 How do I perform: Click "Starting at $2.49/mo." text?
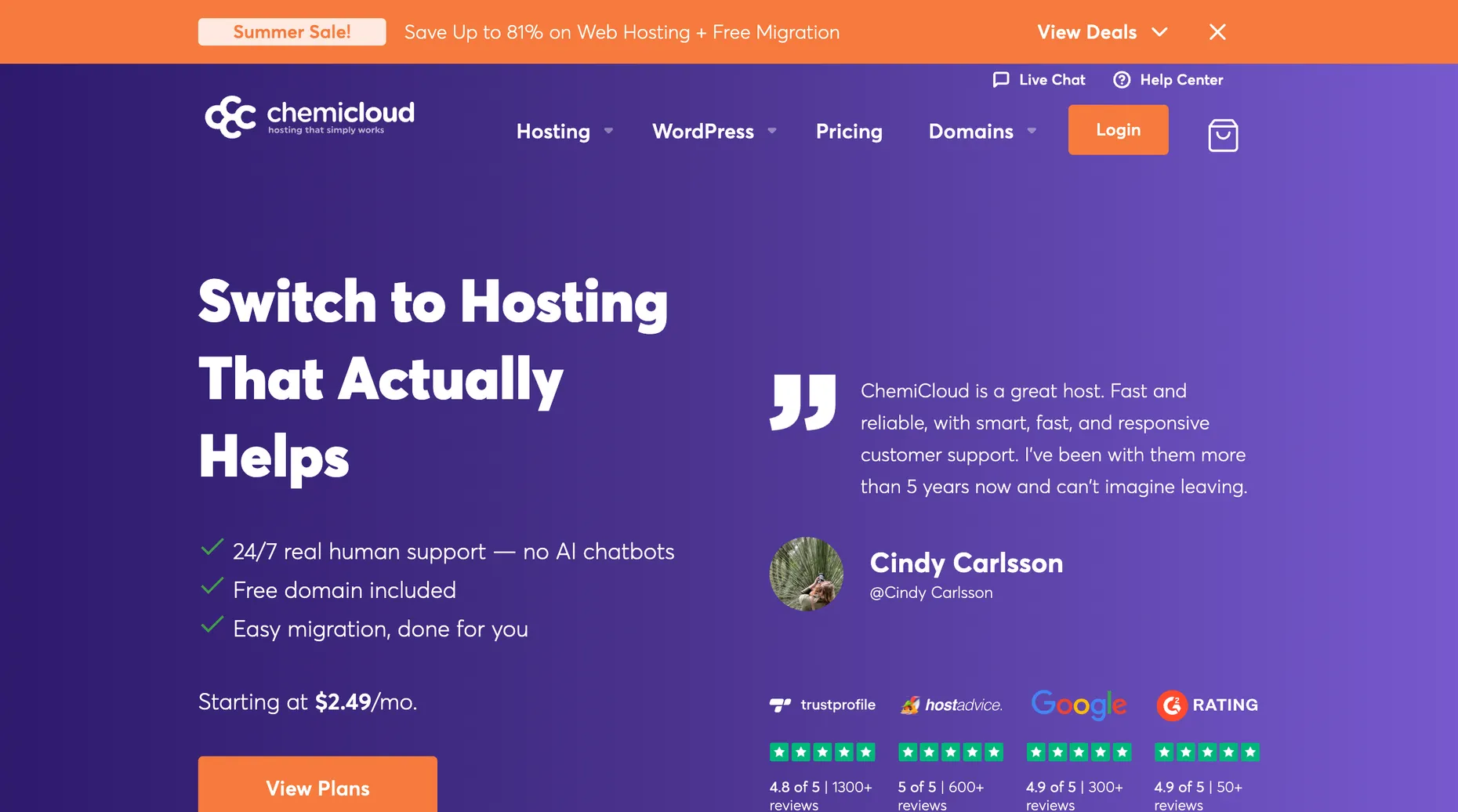tap(307, 701)
